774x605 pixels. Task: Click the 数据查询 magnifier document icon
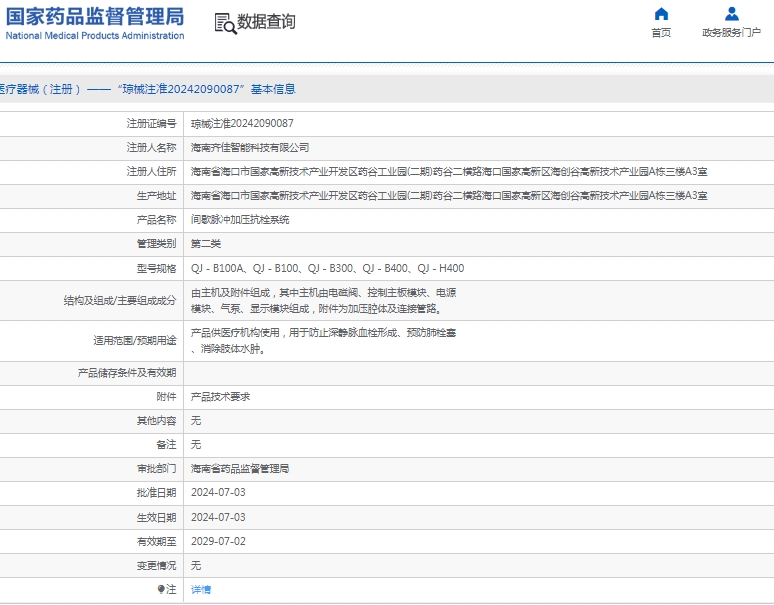[x=225, y=23]
